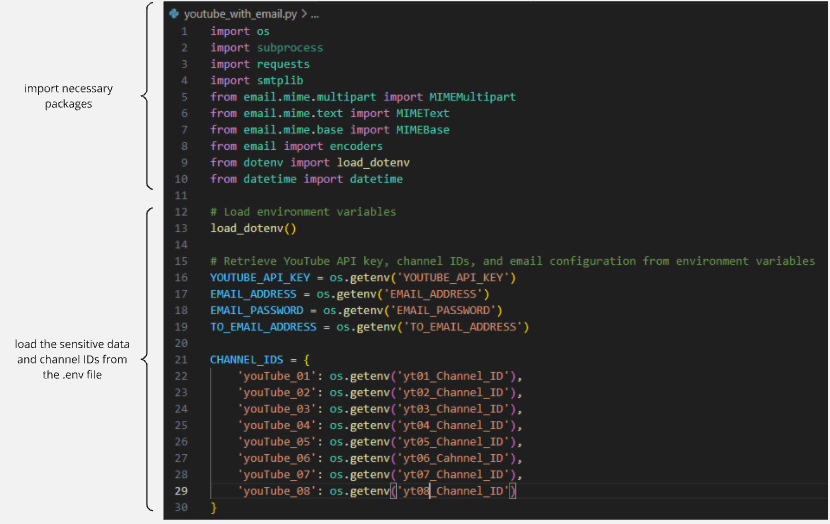Click the CHANNEL_IDS variable name
Screen dimensions: 830x524
247,359
